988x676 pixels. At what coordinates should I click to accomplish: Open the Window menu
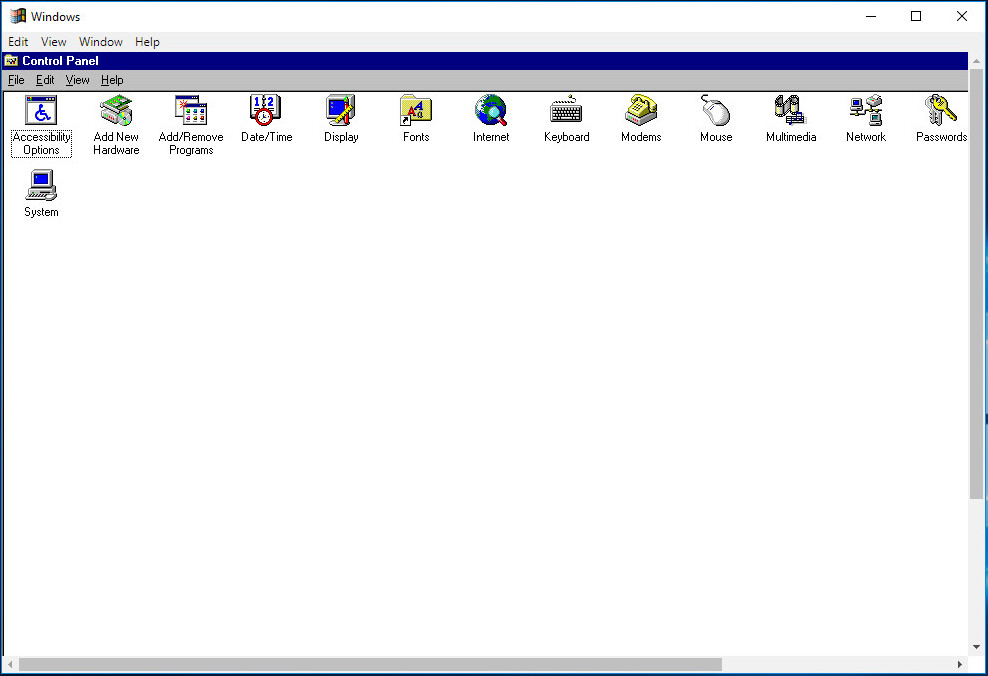click(x=101, y=42)
